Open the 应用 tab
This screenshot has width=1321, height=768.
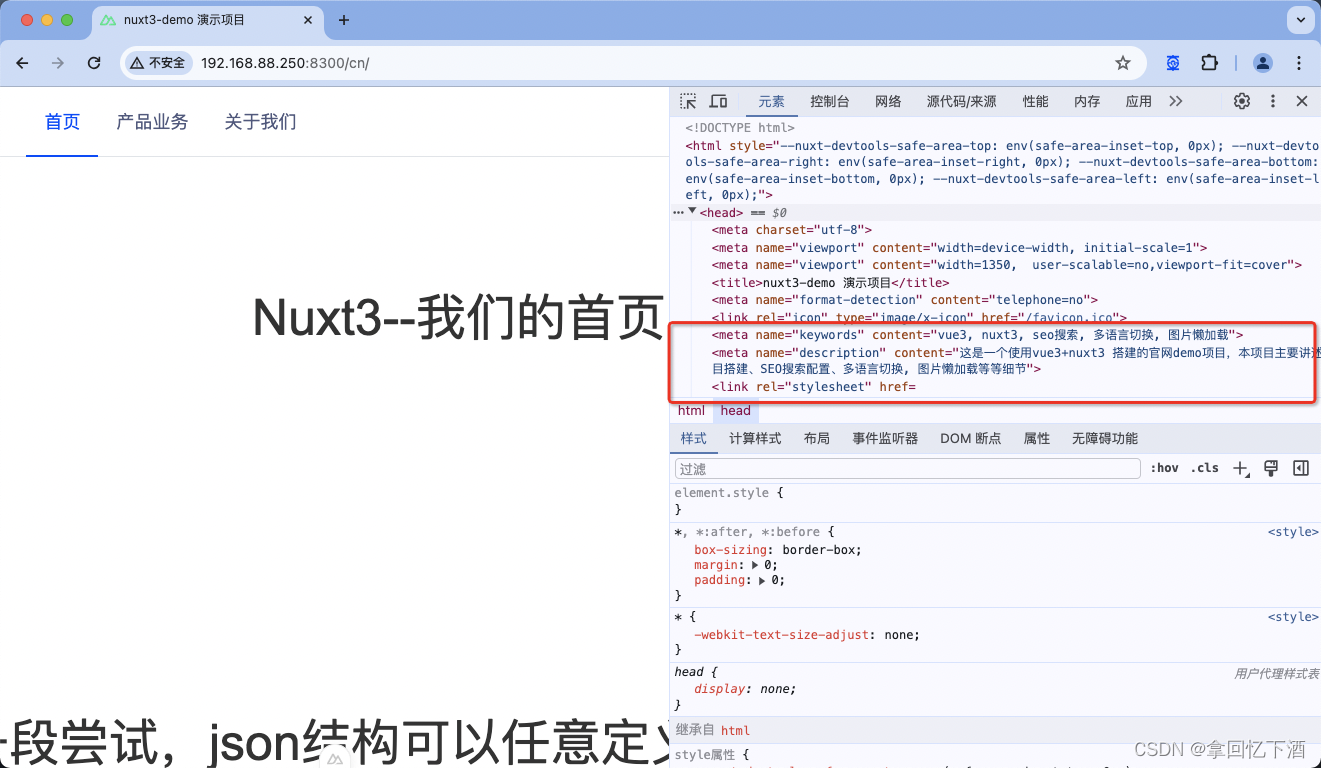[x=1139, y=101]
